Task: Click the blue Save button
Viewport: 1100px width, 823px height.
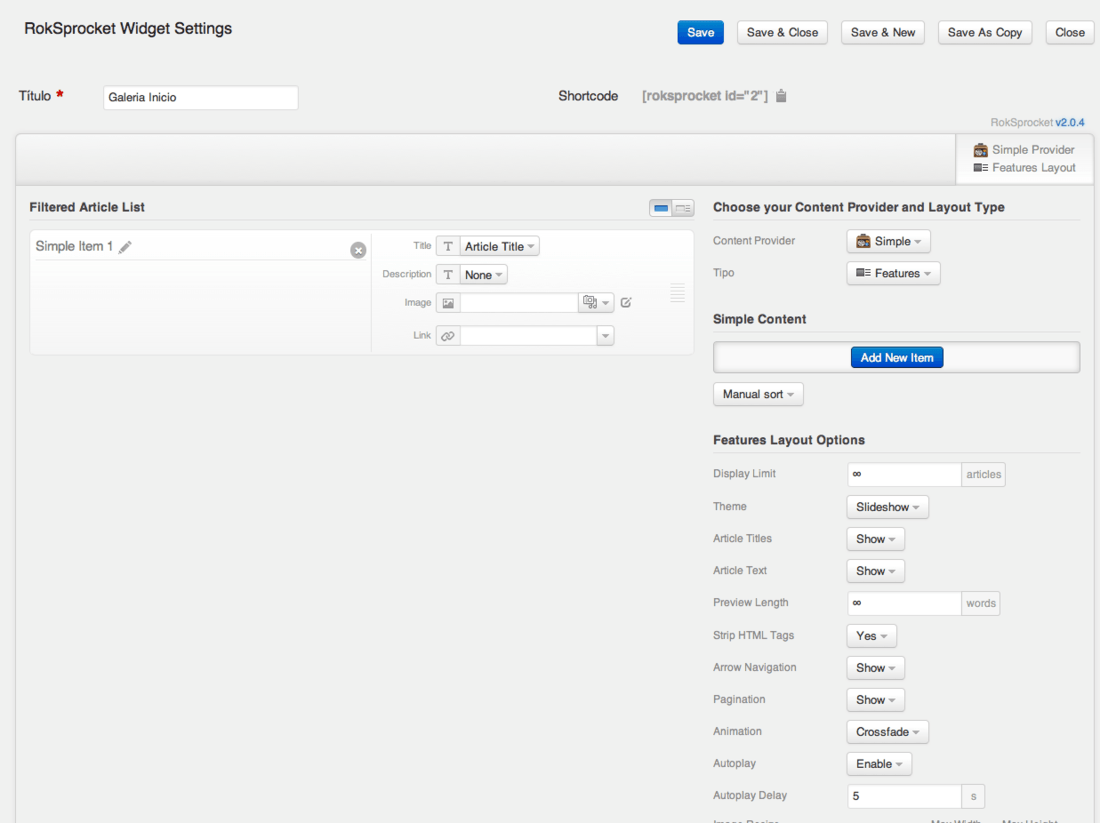Action: [x=700, y=33]
